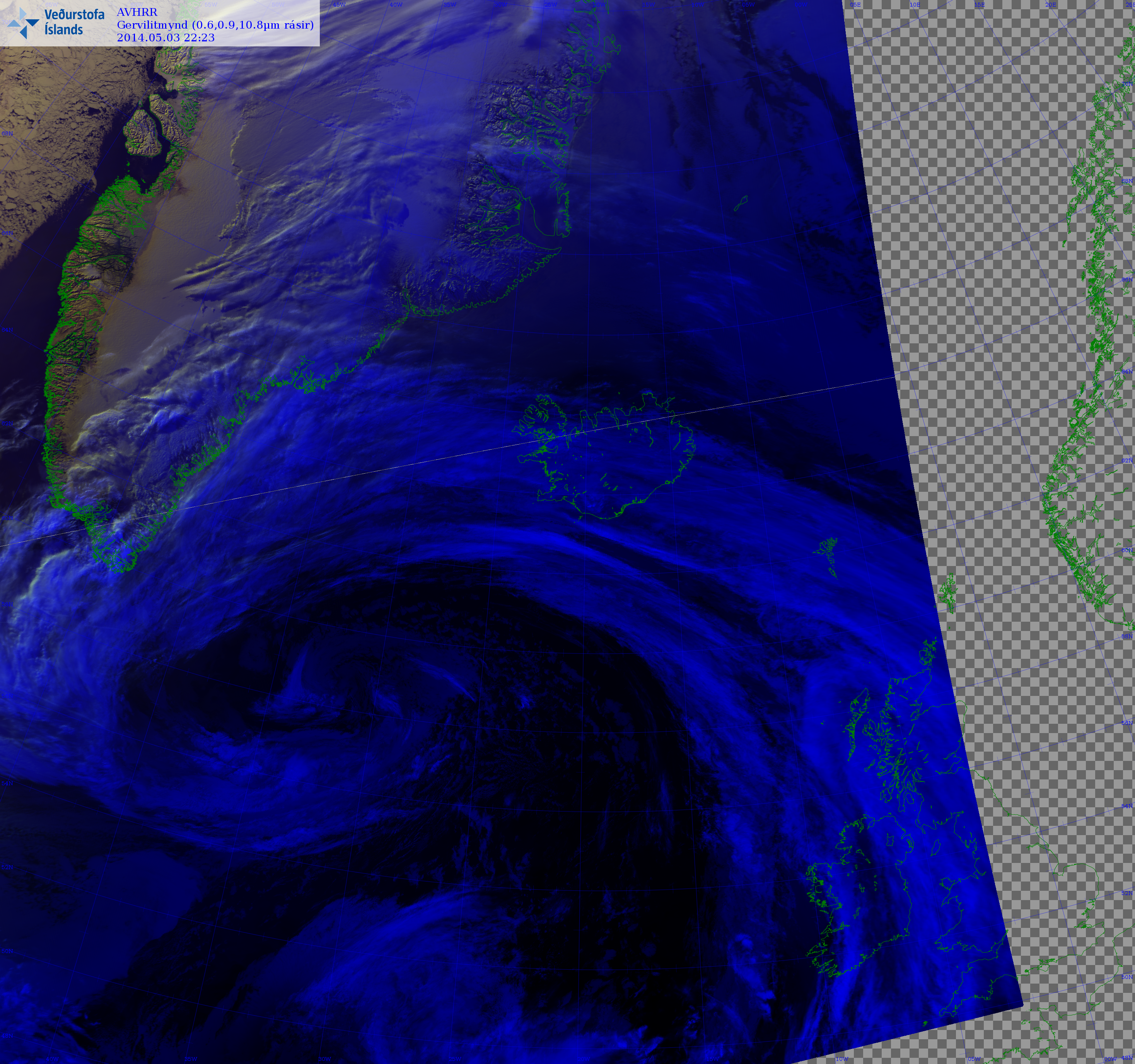The width and height of the screenshot is (1135, 1064).
Task: Click the 20E longitude label
Action: pos(1050,5)
